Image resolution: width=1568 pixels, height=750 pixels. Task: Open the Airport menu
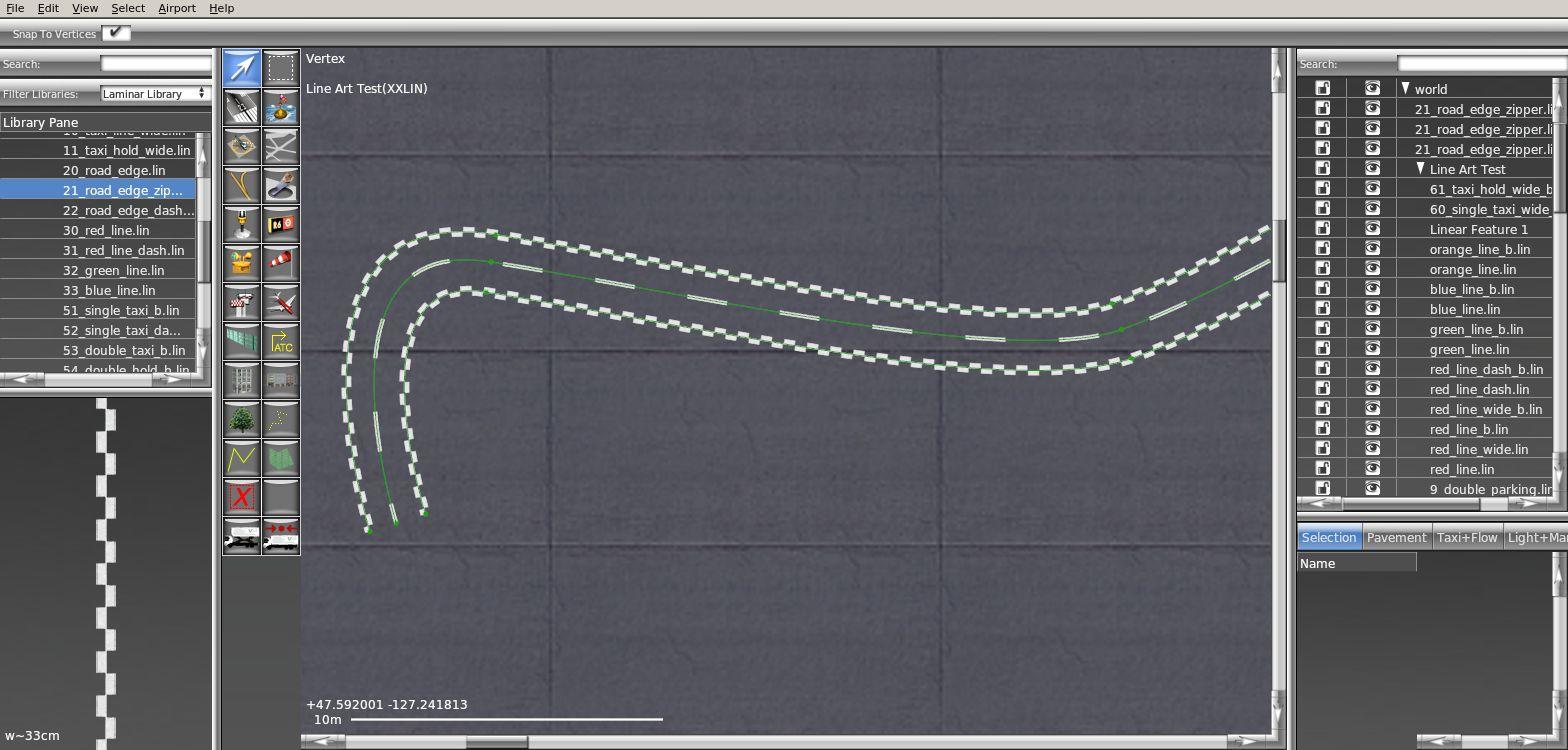pyautogui.click(x=177, y=8)
